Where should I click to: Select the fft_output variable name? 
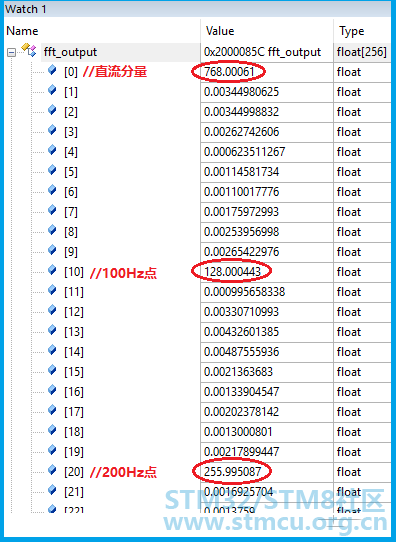pos(70,52)
